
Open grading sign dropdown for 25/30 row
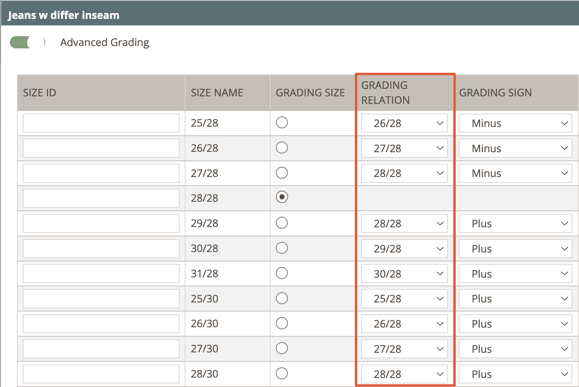(x=515, y=299)
